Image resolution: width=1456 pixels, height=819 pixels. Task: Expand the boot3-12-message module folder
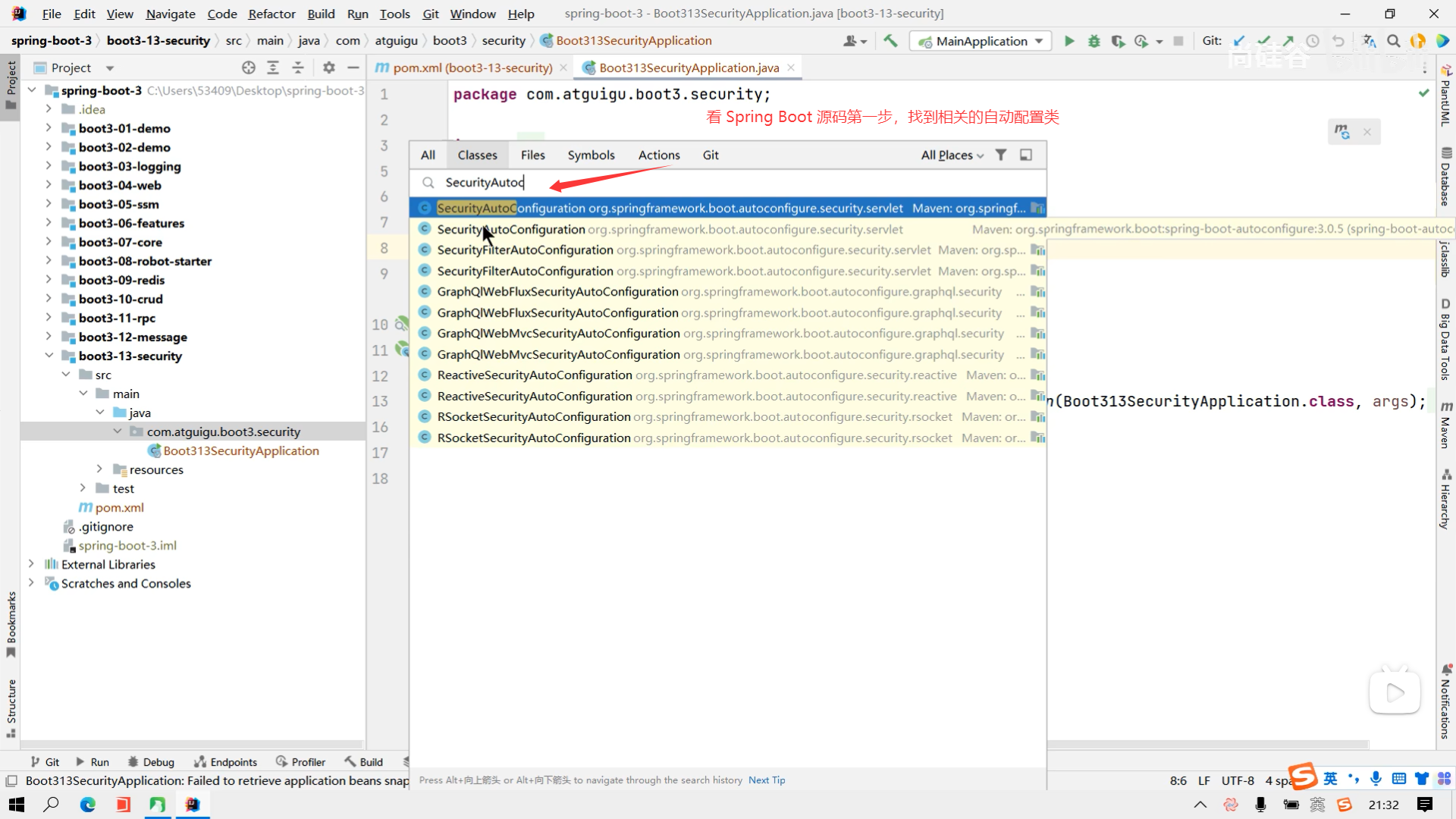point(49,337)
